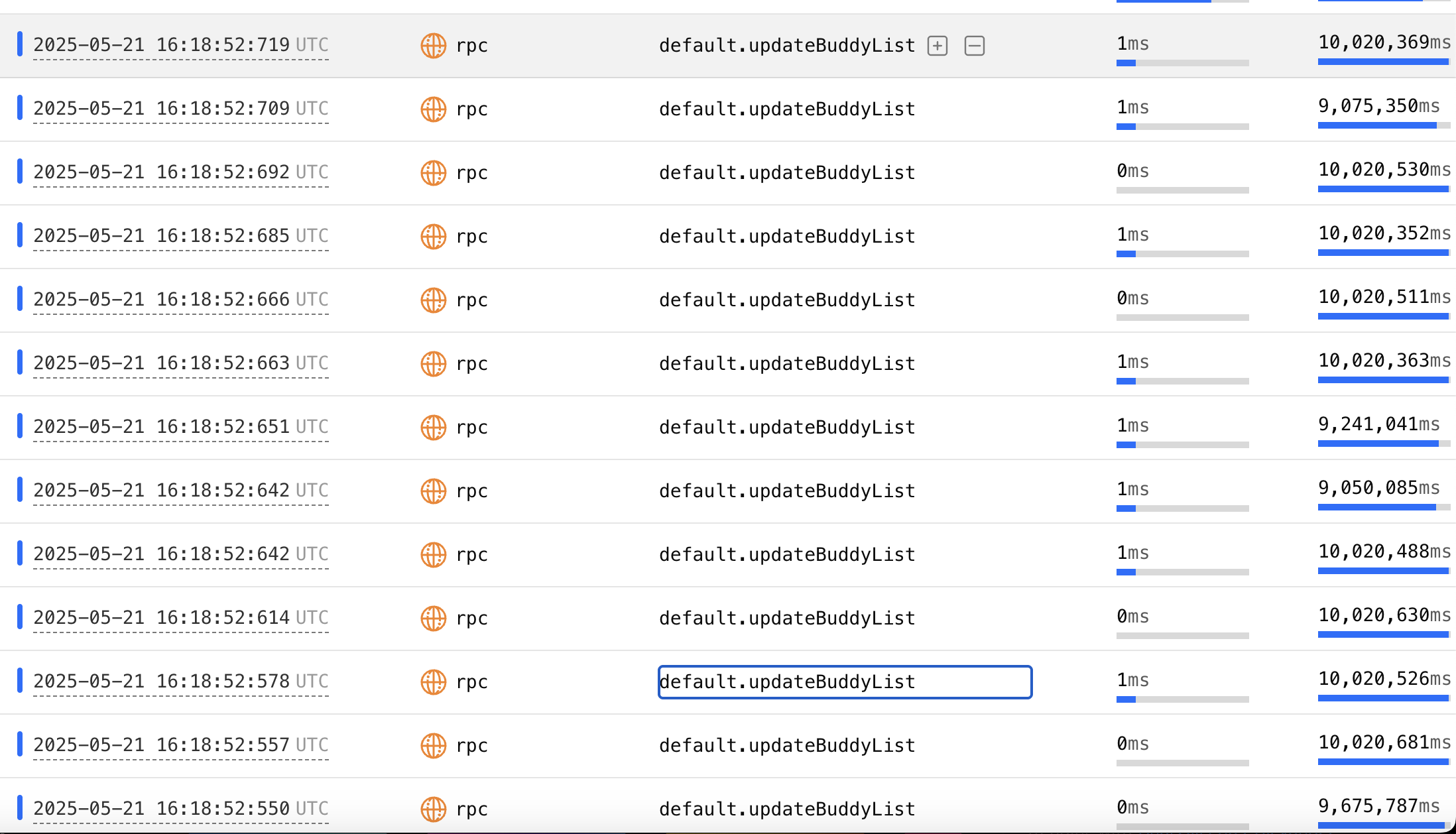Click default.updateBuddyList text on the 16:18:52:692 row
The height and width of the screenshot is (834, 1456).
coord(786,172)
